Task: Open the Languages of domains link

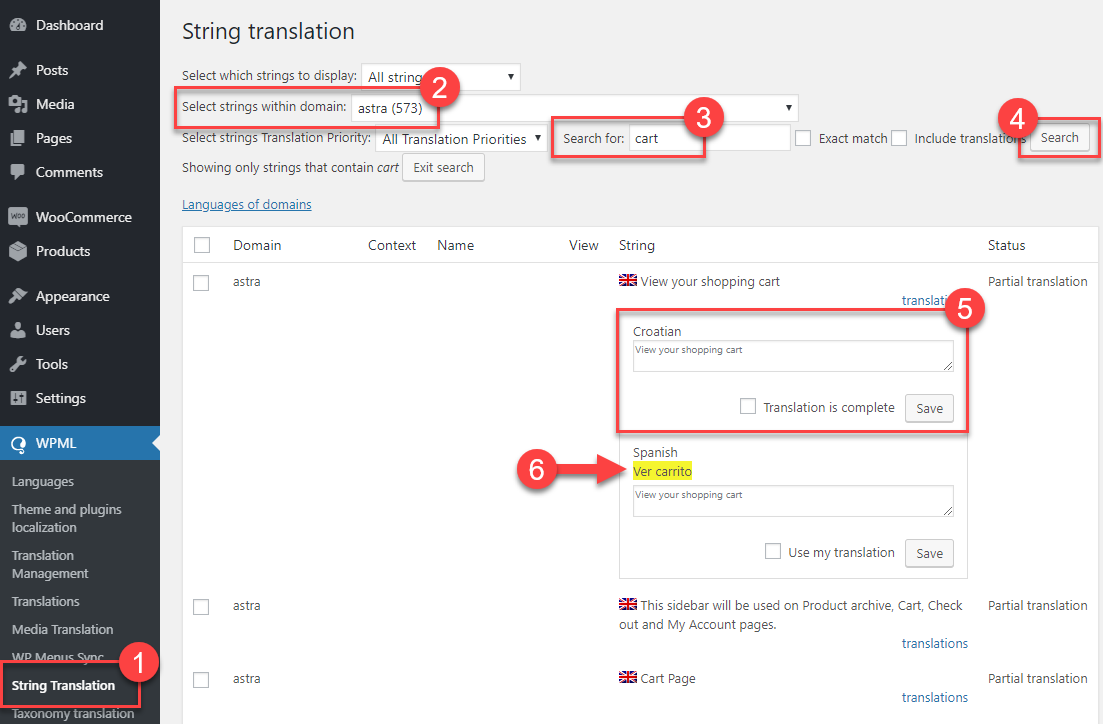Action: point(247,204)
